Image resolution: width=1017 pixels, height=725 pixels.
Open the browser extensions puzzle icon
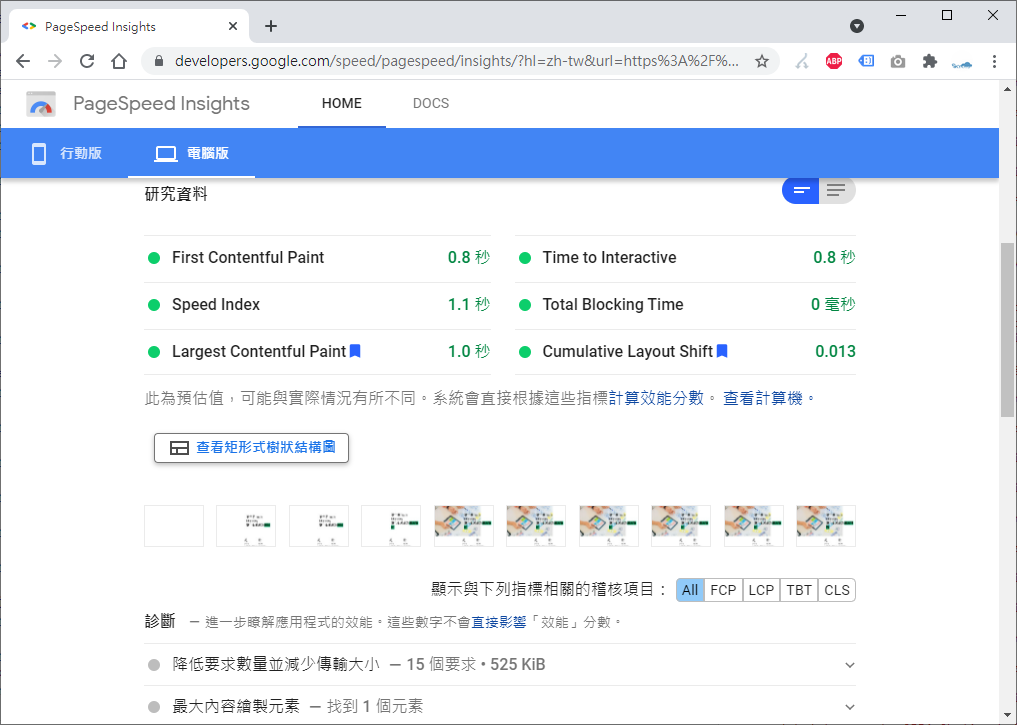pos(929,61)
